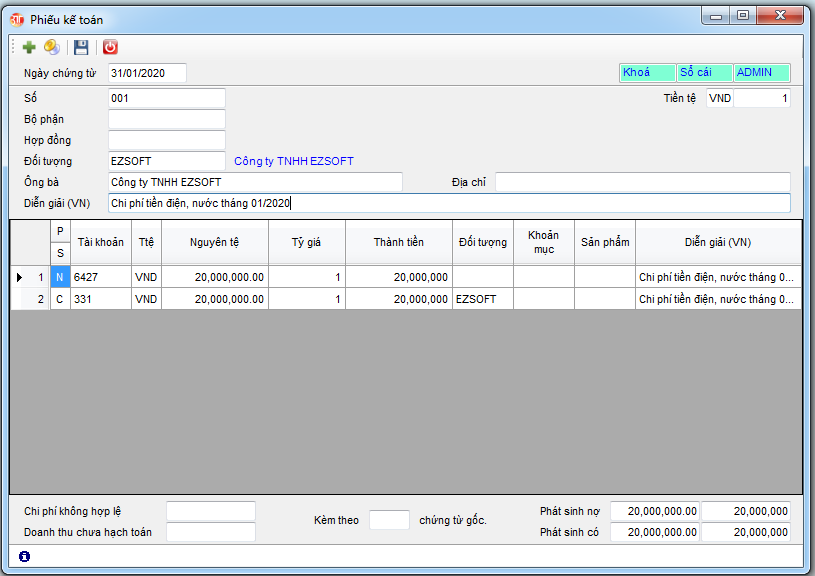Click the Ông bà field
The height and width of the screenshot is (576, 815).
coord(255,182)
